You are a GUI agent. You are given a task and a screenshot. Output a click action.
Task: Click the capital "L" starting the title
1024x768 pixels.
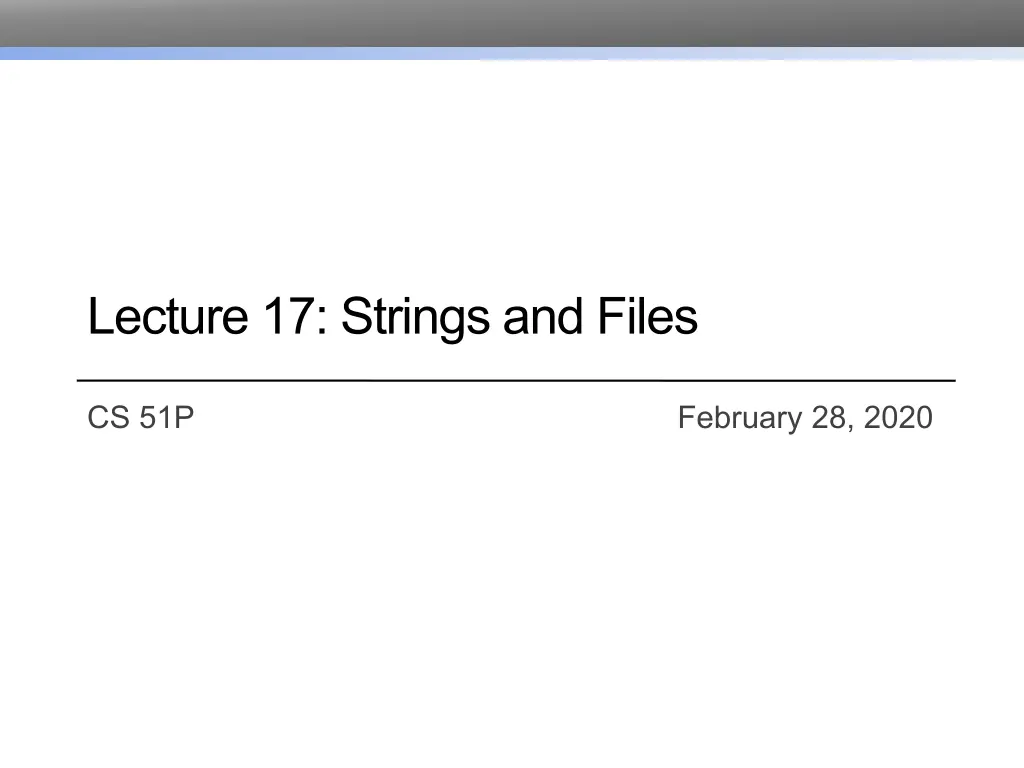(98, 318)
